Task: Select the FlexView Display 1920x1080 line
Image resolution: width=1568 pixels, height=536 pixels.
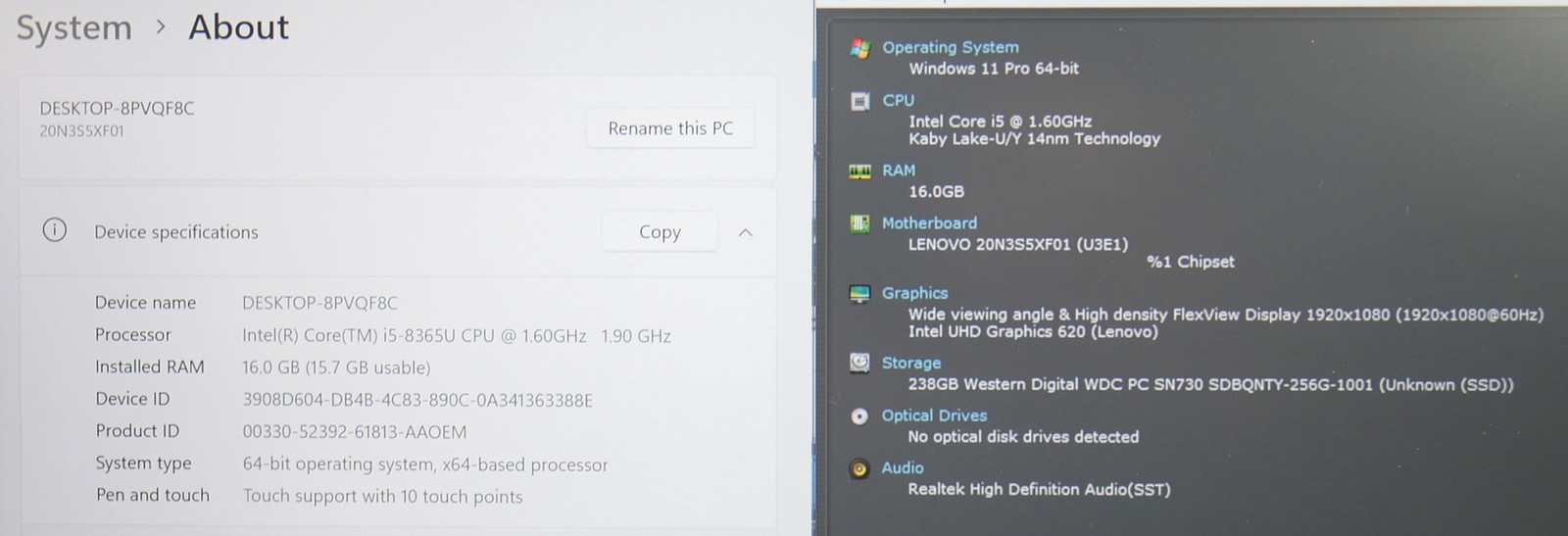Action: (x=1225, y=315)
